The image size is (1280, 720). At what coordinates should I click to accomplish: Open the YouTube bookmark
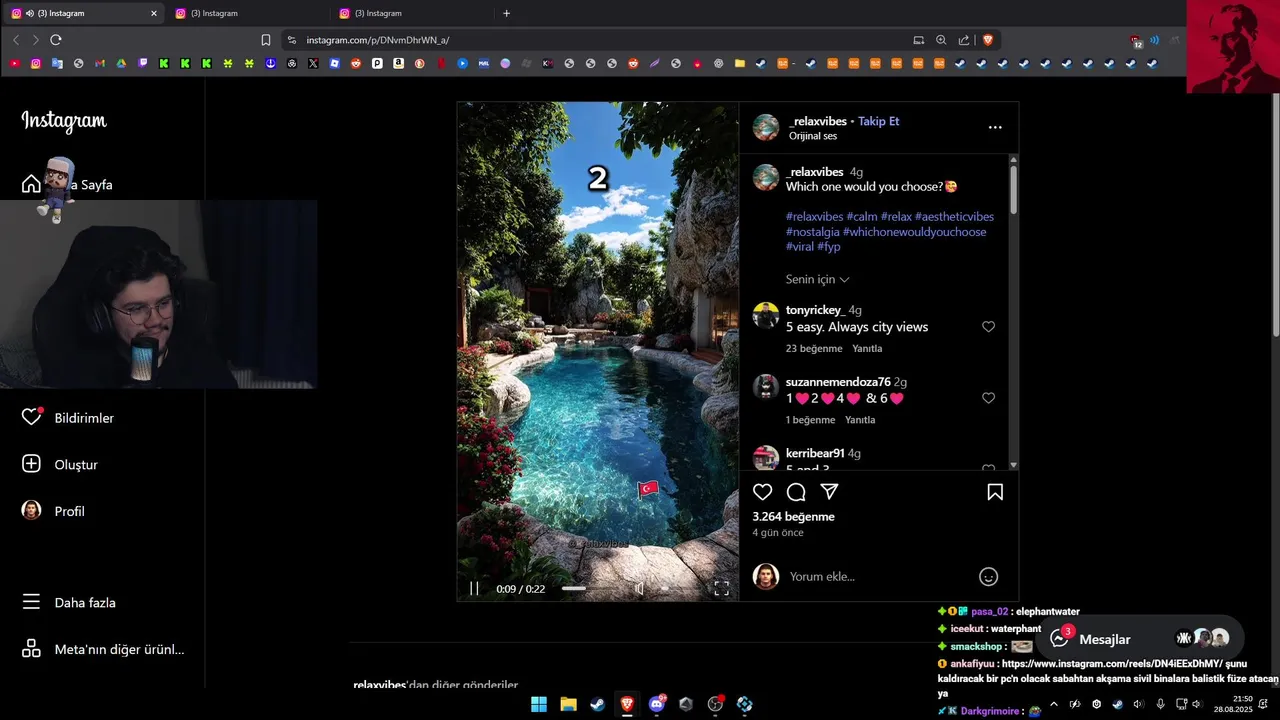14,63
